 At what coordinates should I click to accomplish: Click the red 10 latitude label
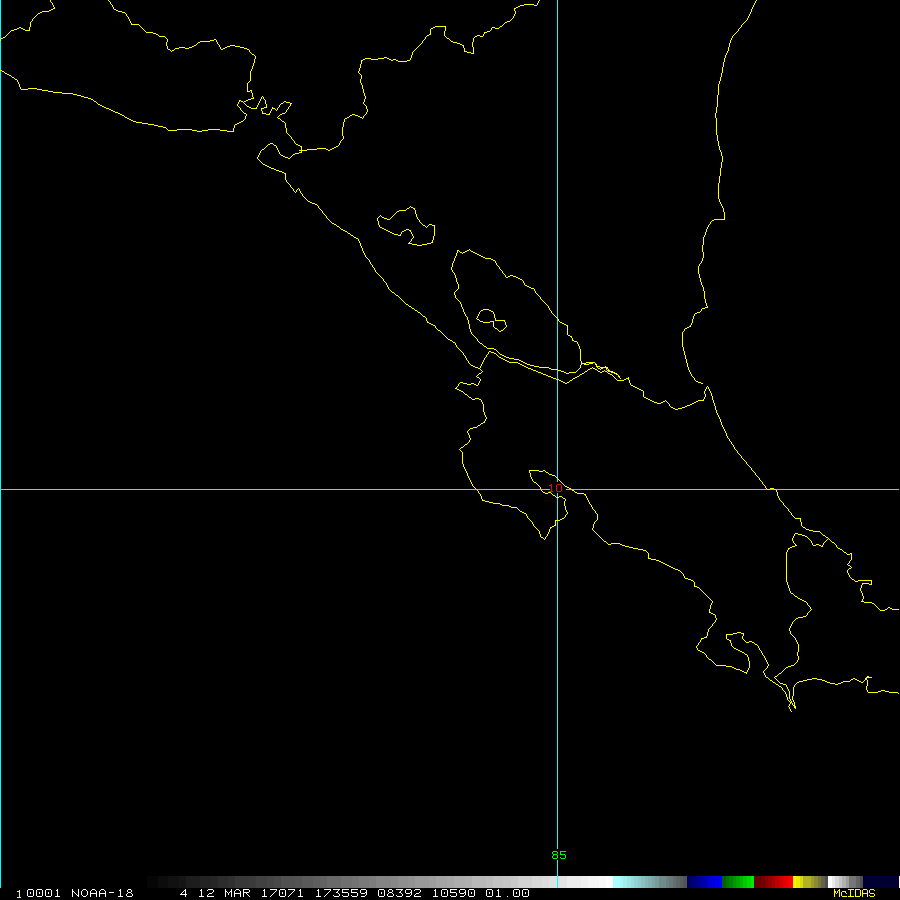[x=557, y=488]
